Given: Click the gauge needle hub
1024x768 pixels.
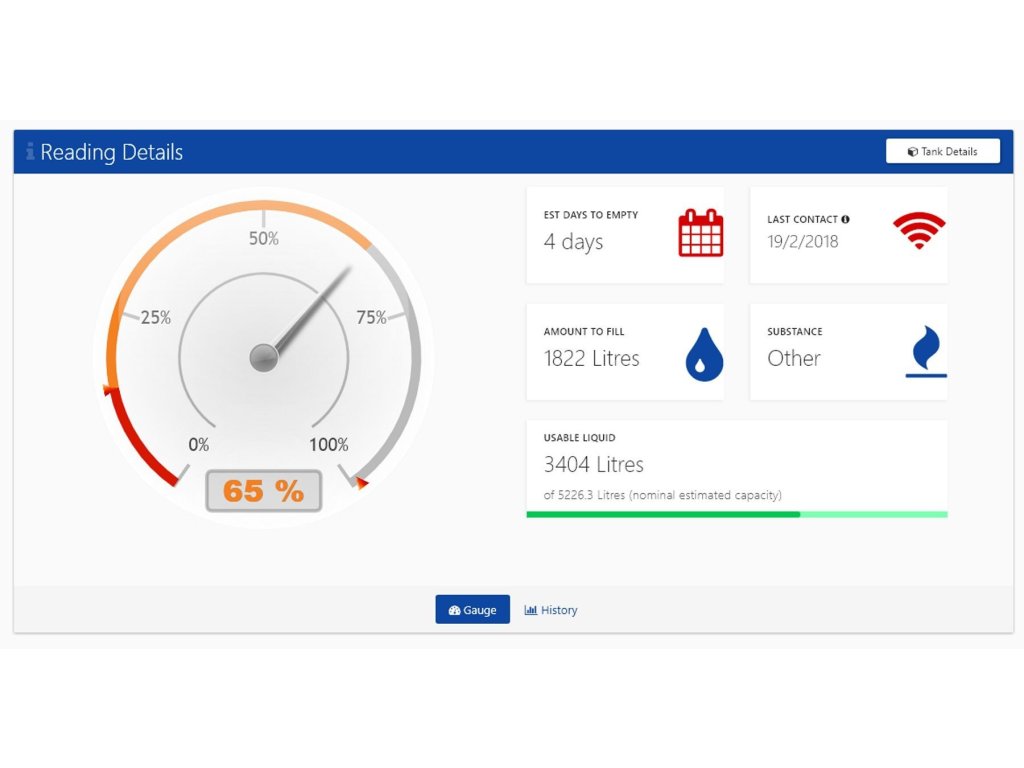Looking at the screenshot, I should [x=264, y=358].
